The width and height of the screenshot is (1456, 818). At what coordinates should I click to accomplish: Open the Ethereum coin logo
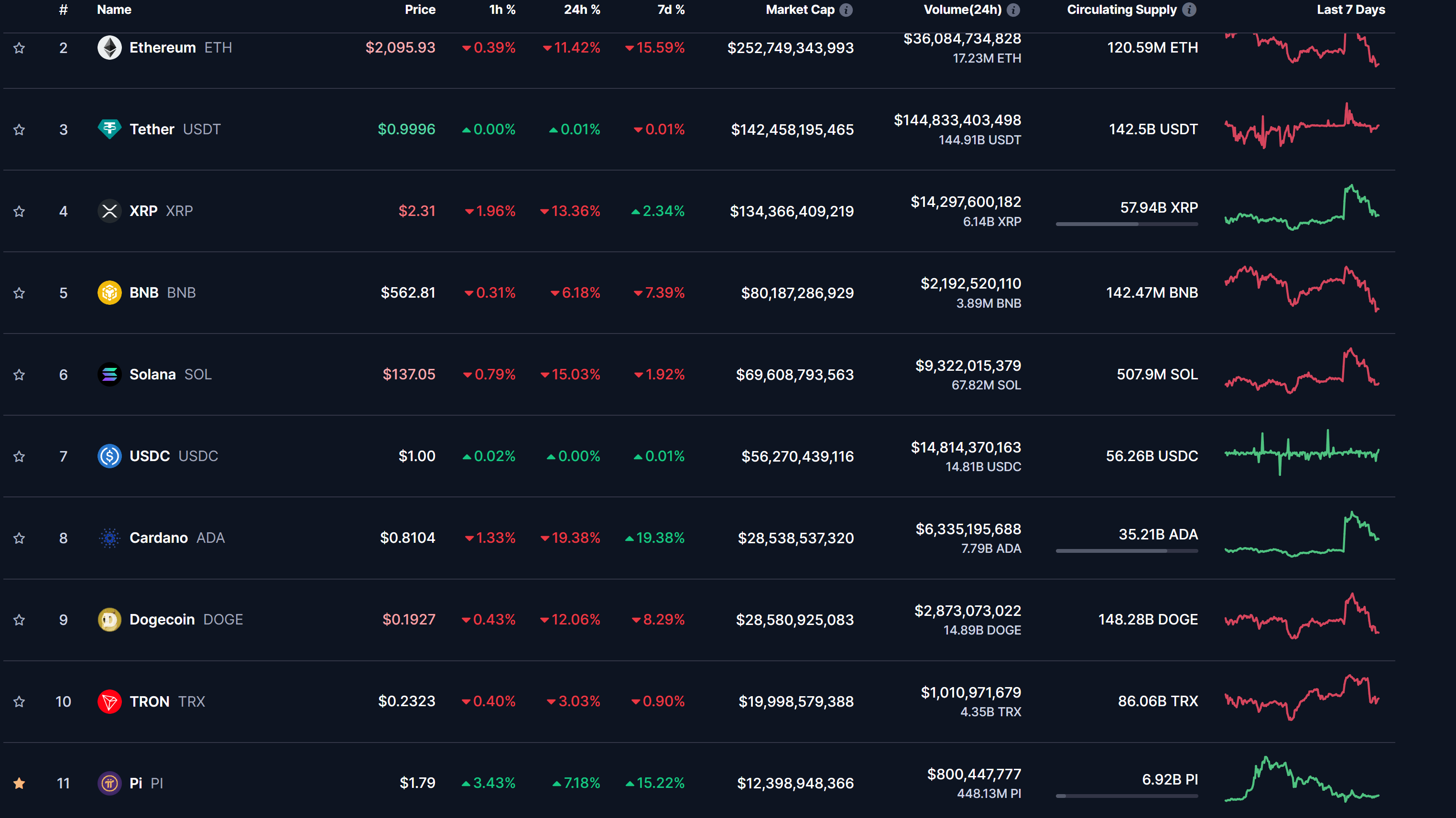click(109, 47)
